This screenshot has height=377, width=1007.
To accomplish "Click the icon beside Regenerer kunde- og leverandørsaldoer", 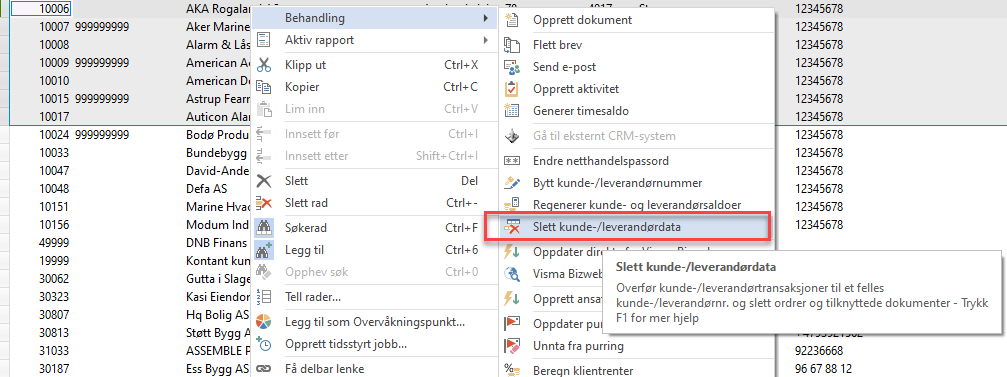I will point(512,204).
